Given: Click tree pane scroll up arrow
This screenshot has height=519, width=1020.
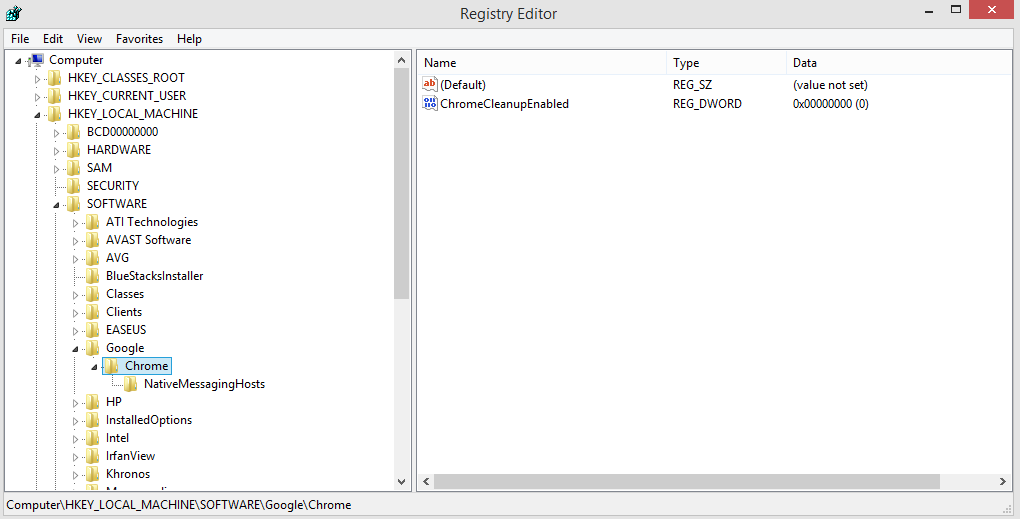Looking at the screenshot, I should point(401,60).
